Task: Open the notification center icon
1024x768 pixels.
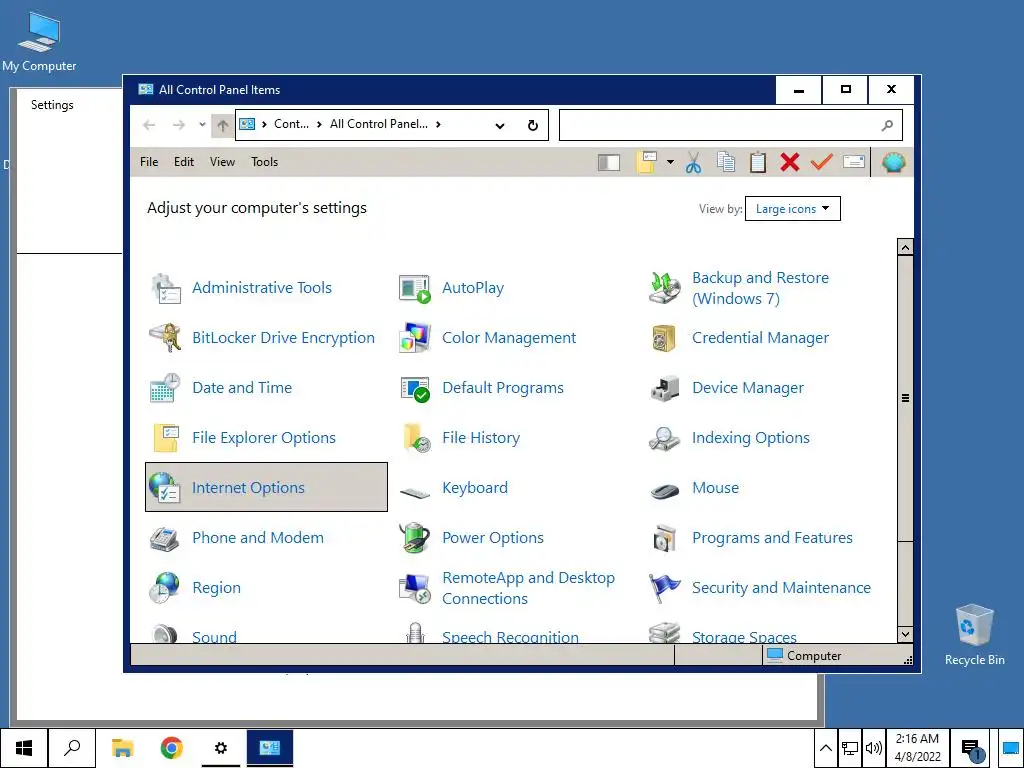Action: coord(972,748)
